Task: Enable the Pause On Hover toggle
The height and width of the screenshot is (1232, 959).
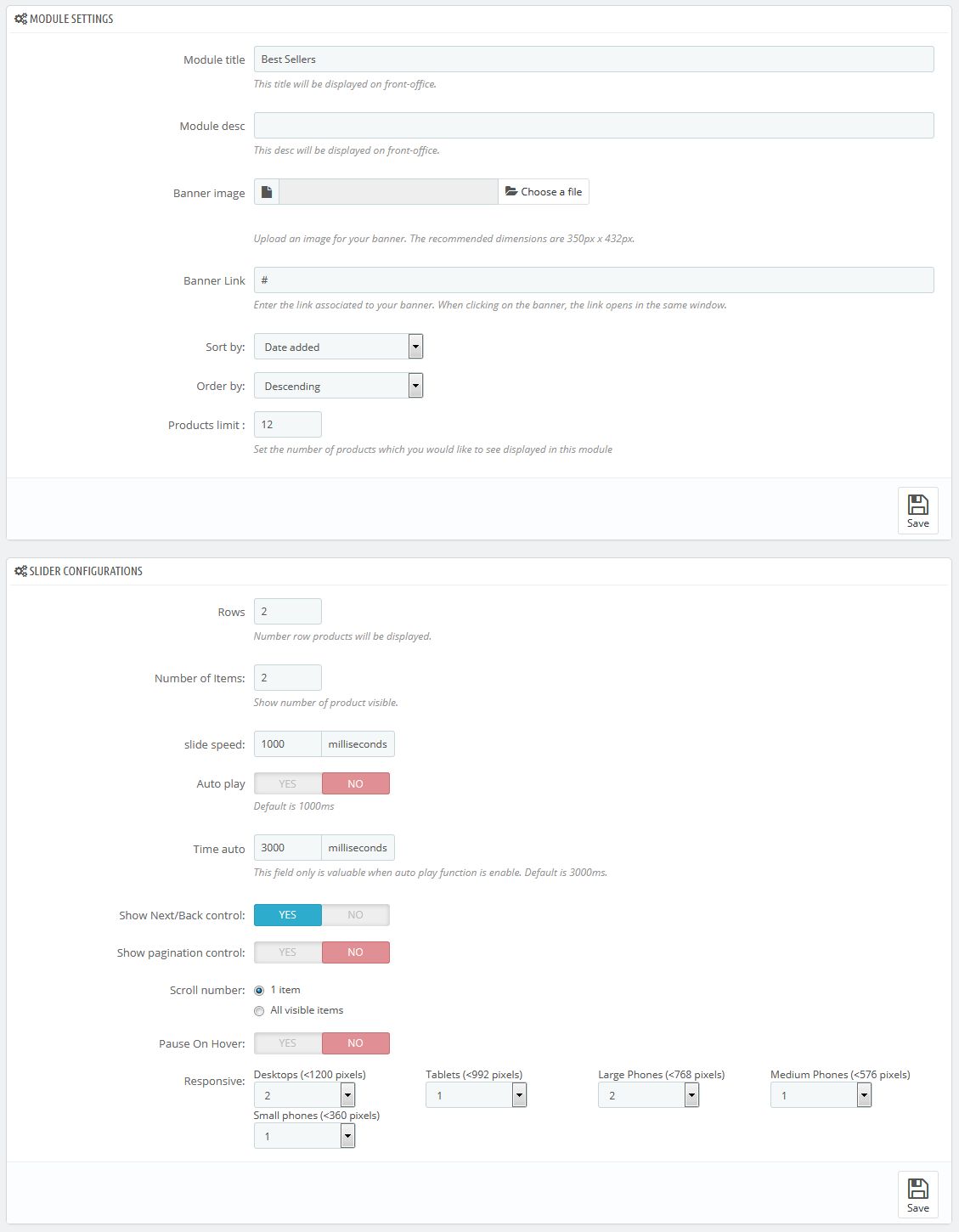Action: [287, 1043]
